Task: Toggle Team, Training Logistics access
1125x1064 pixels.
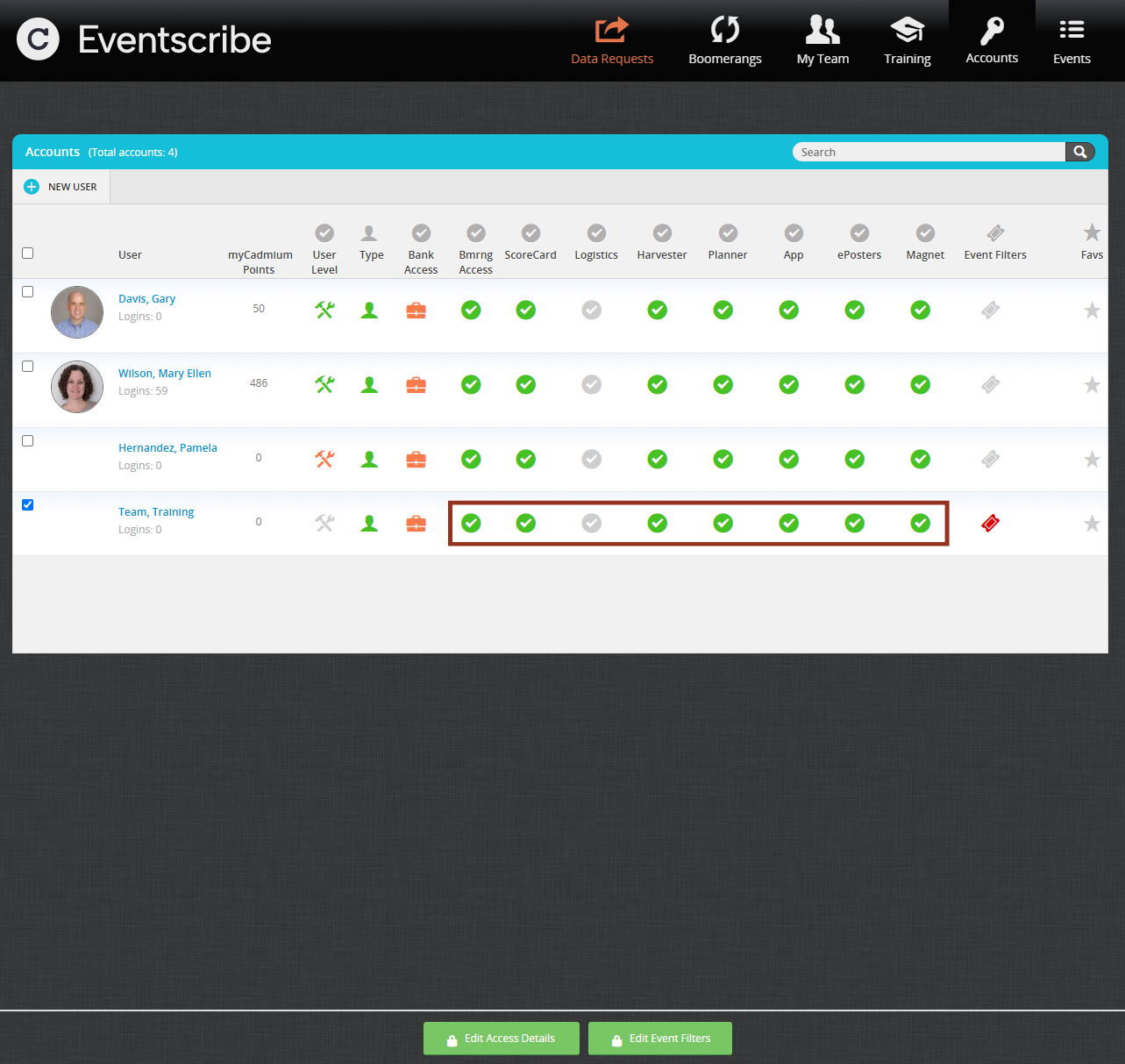Action: pyautogui.click(x=592, y=523)
